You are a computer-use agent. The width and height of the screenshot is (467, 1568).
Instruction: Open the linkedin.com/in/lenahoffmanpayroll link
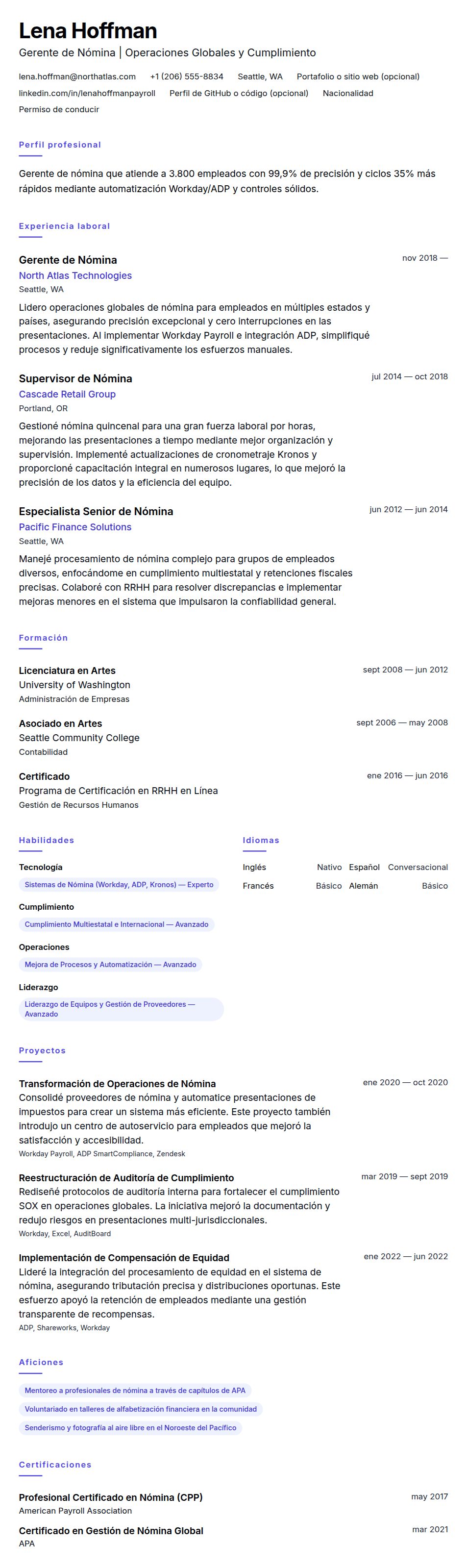pyautogui.click(x=87, y=93)
